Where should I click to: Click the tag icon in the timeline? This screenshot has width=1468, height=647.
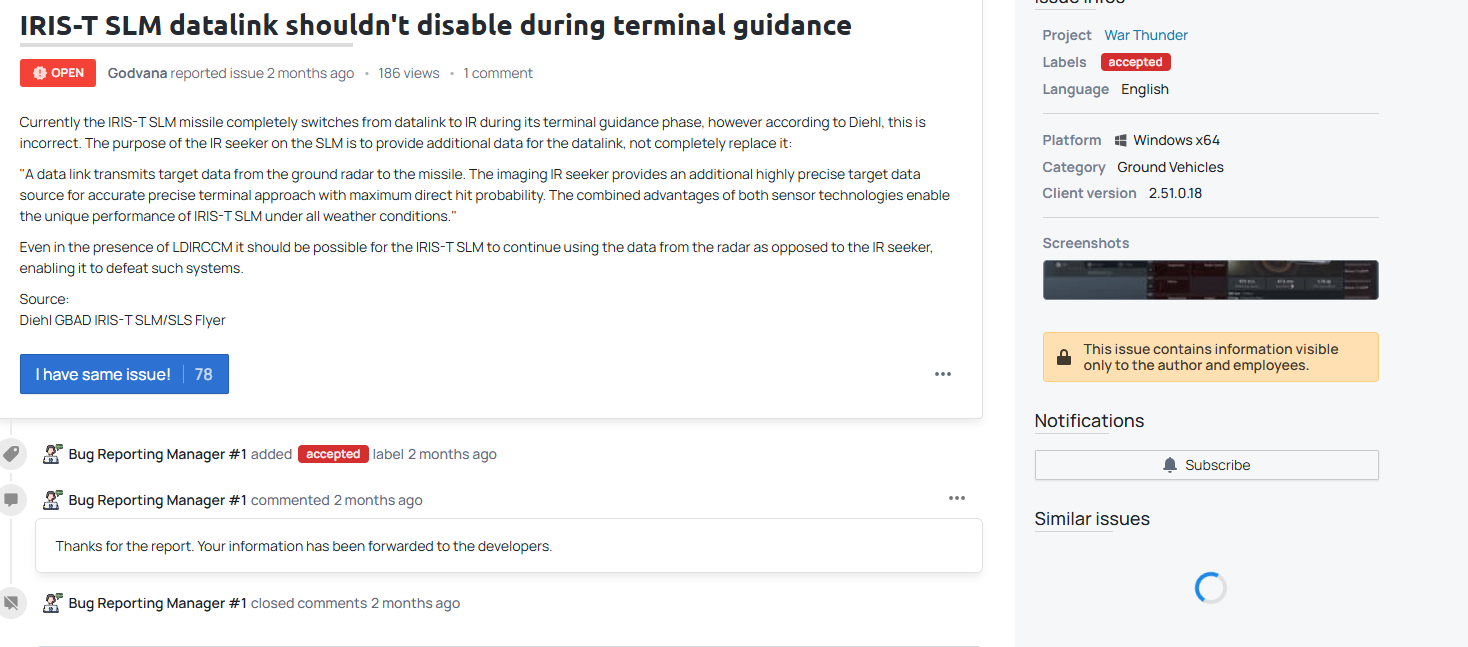click(12, 454)
